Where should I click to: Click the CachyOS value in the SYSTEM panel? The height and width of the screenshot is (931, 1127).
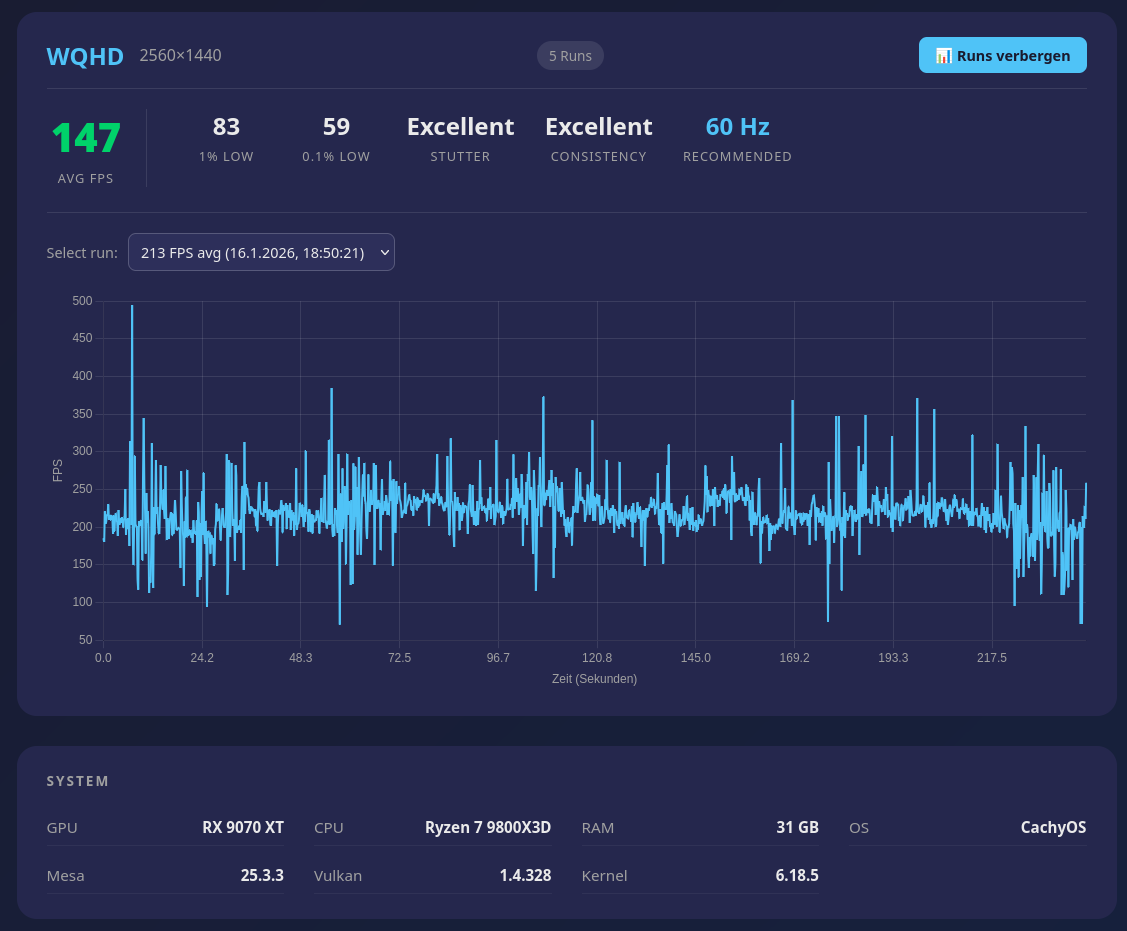tap(1053, 827)
